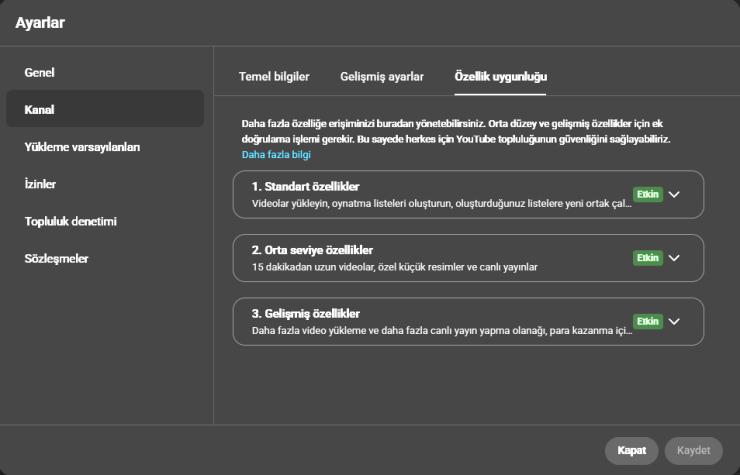
Task: Click the Kaydet button
Action: pos(693,450)
